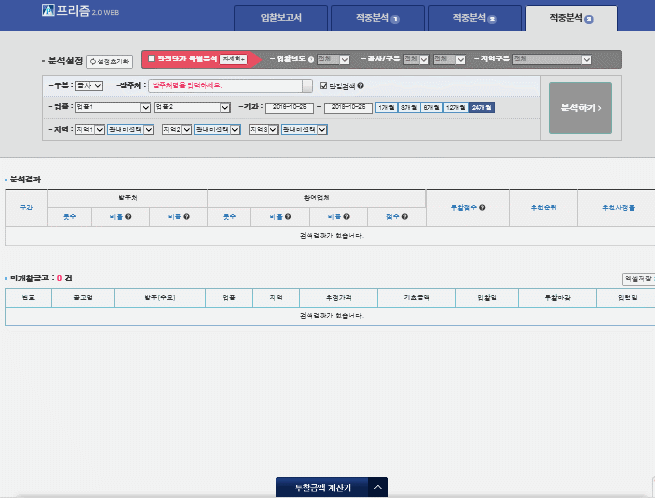Click the 설정초기화 reset button

click(109, 61)
